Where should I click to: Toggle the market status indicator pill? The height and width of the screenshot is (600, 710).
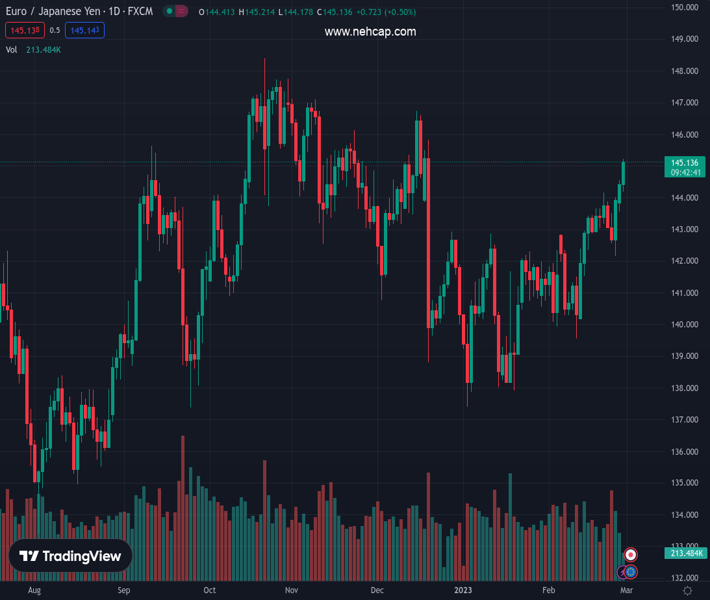click(176, 12)
